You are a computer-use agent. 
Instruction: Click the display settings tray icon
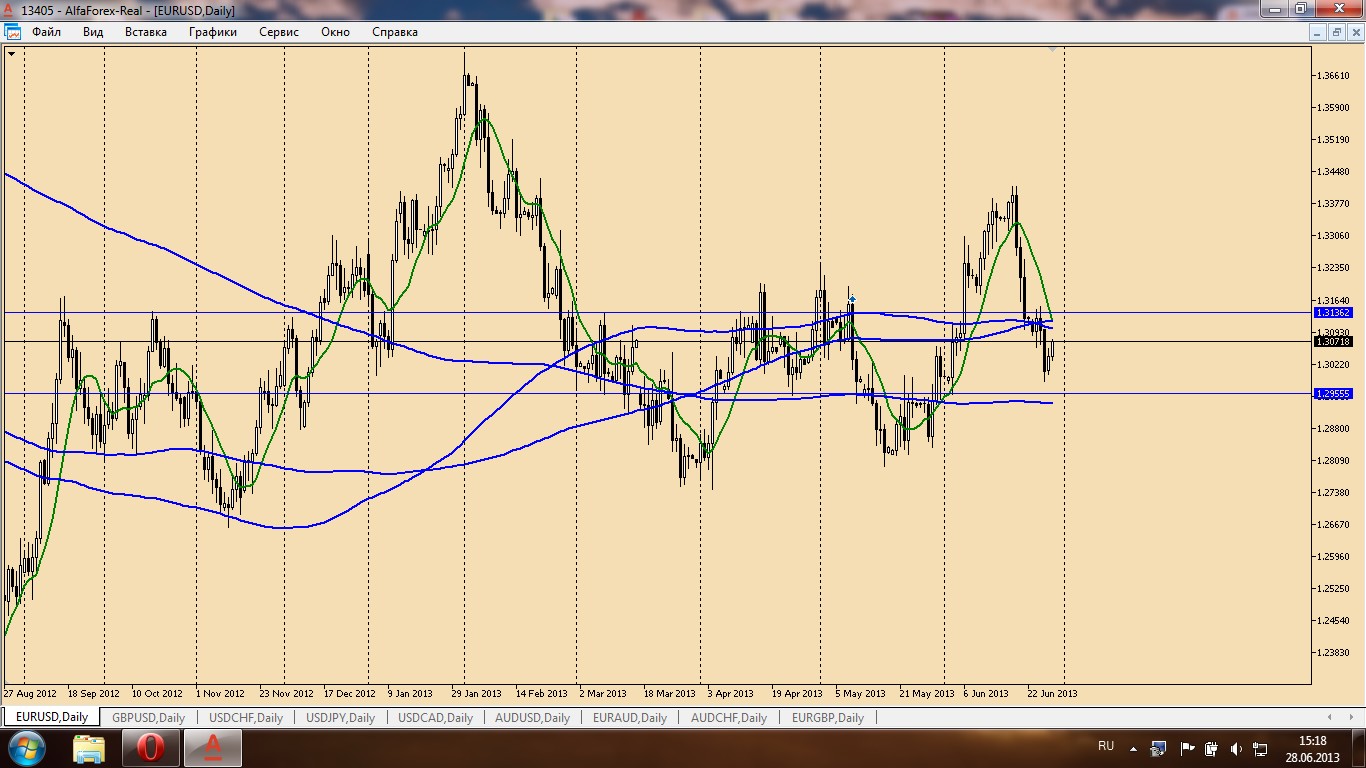(x=1159, y=748)
